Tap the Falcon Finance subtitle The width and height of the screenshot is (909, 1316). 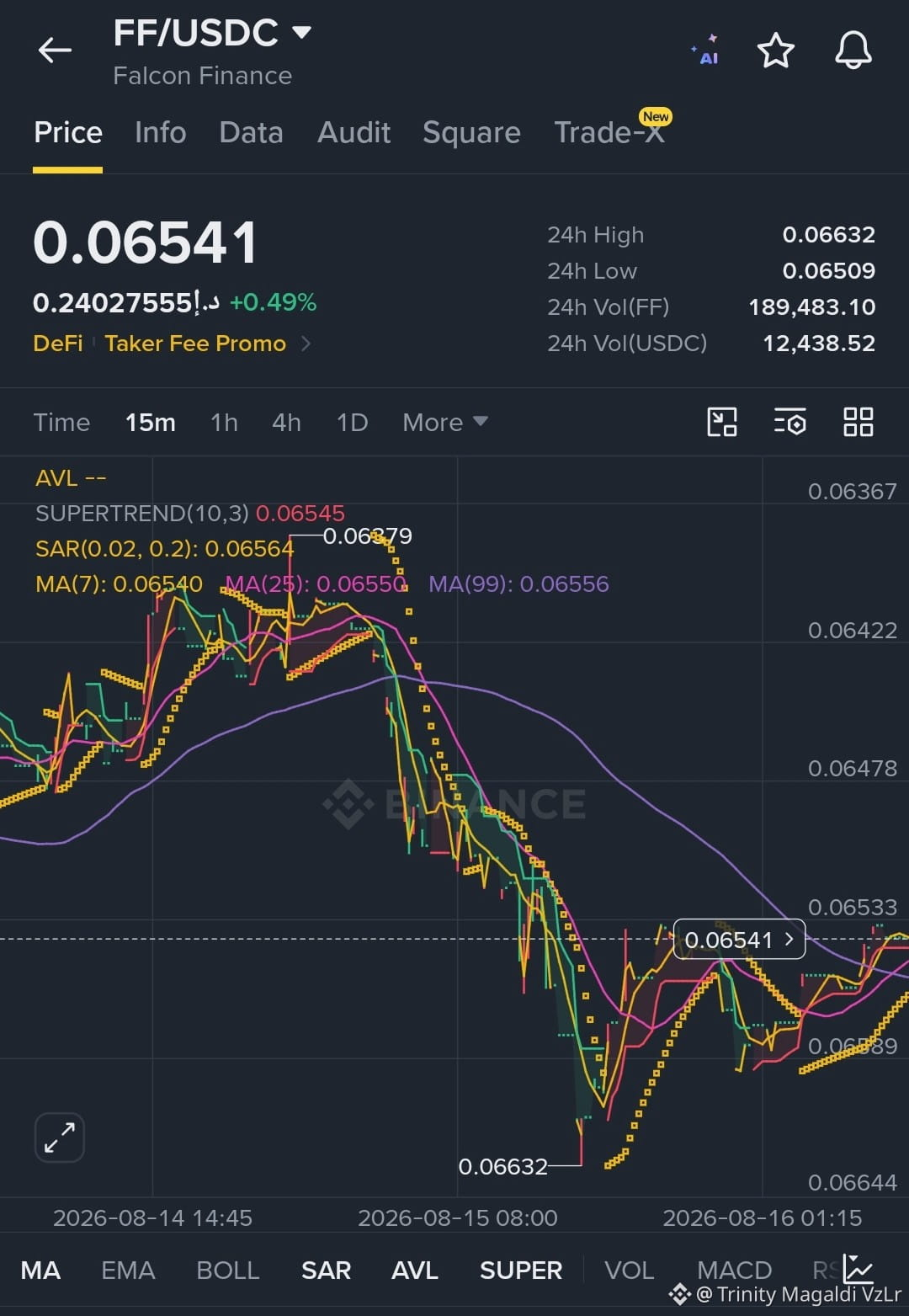pos(203,76)
